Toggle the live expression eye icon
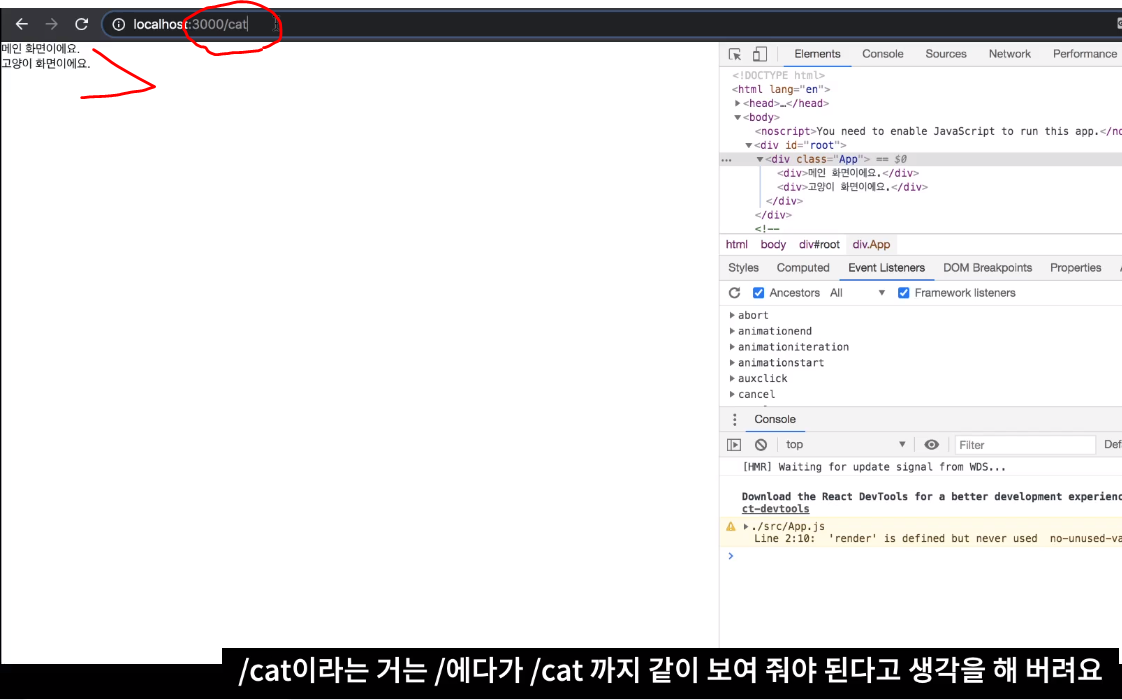The width and height of the screenshot is (1122, 700). 931,444
